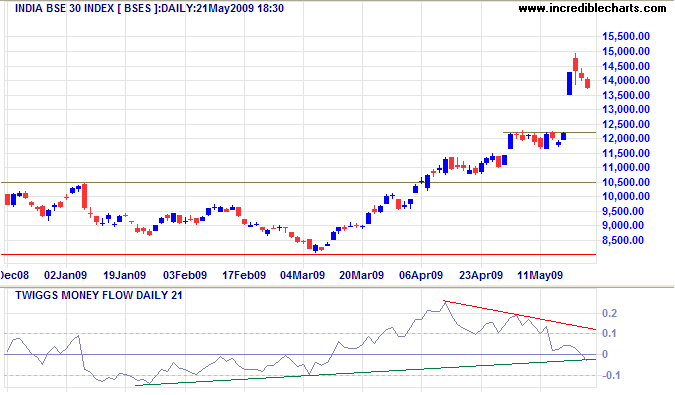Click the 06Apr09 date label
The height and width of the screenshot is (395, 675).
coord(421,275)
